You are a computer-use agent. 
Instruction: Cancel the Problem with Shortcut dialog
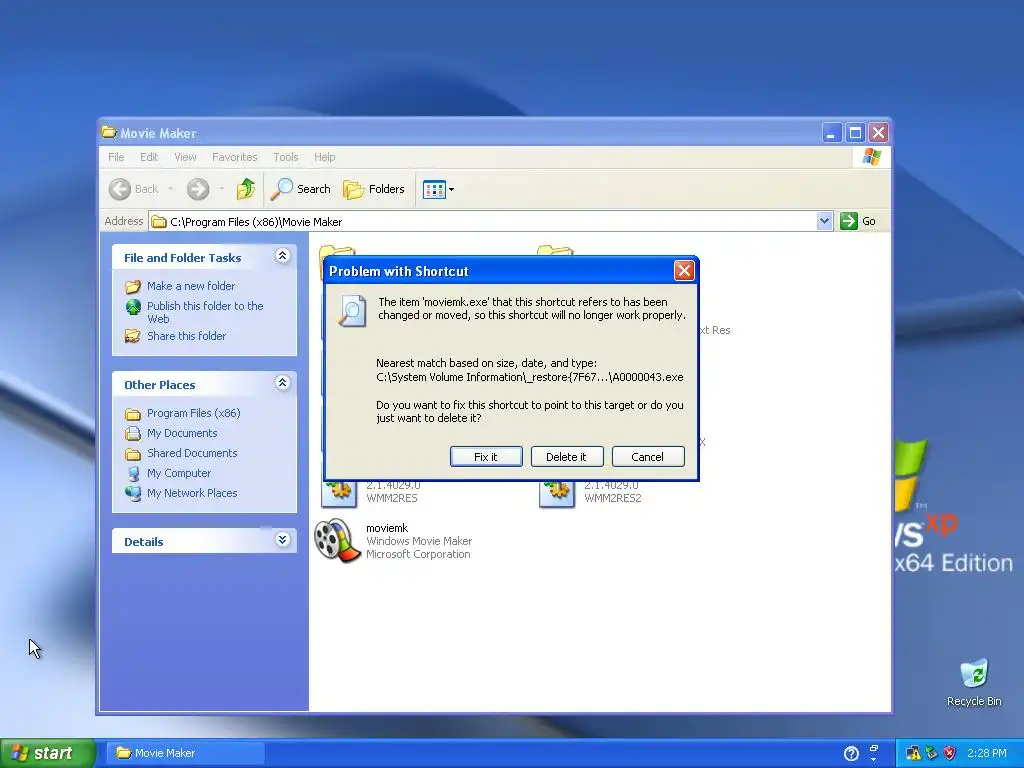648,456
